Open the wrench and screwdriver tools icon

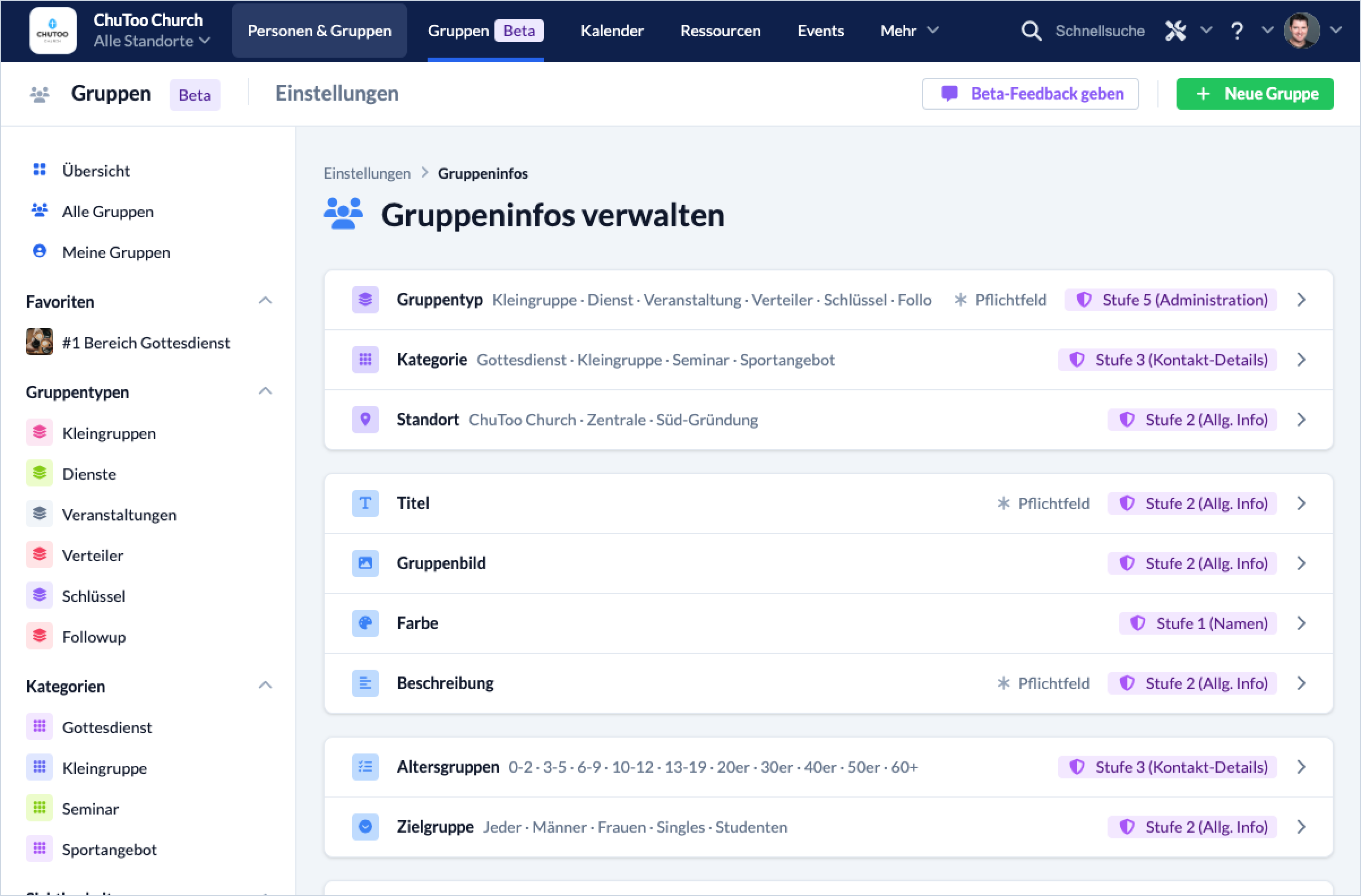coord(1175,31)
